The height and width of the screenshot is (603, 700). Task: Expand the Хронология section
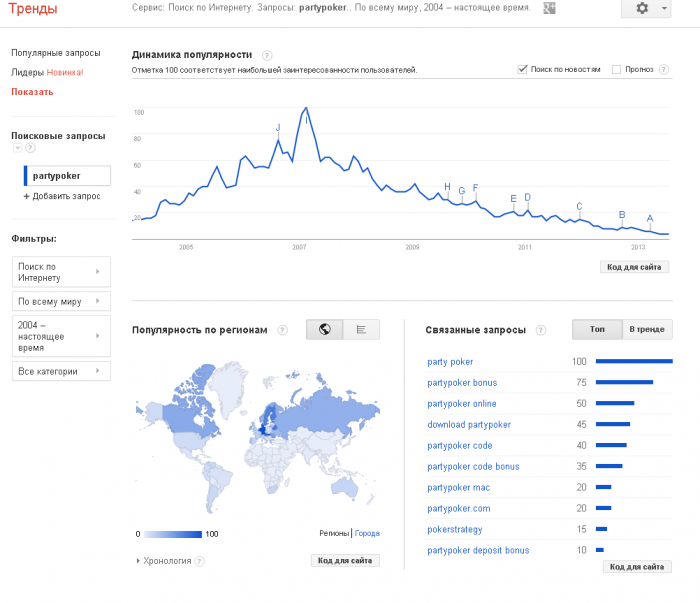click(x=163, y=561)
